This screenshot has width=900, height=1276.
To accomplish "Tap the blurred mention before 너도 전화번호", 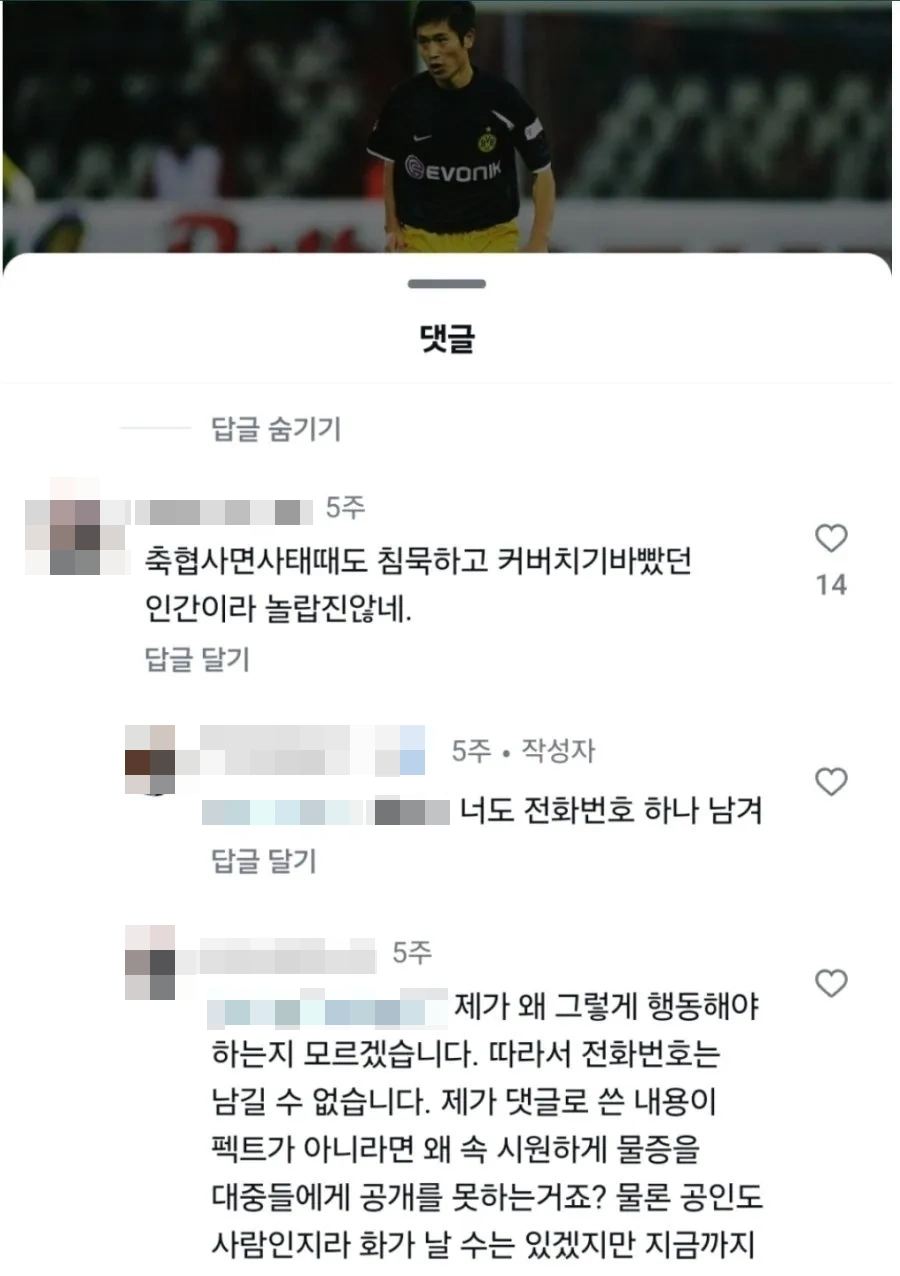I will click(327, 811).
